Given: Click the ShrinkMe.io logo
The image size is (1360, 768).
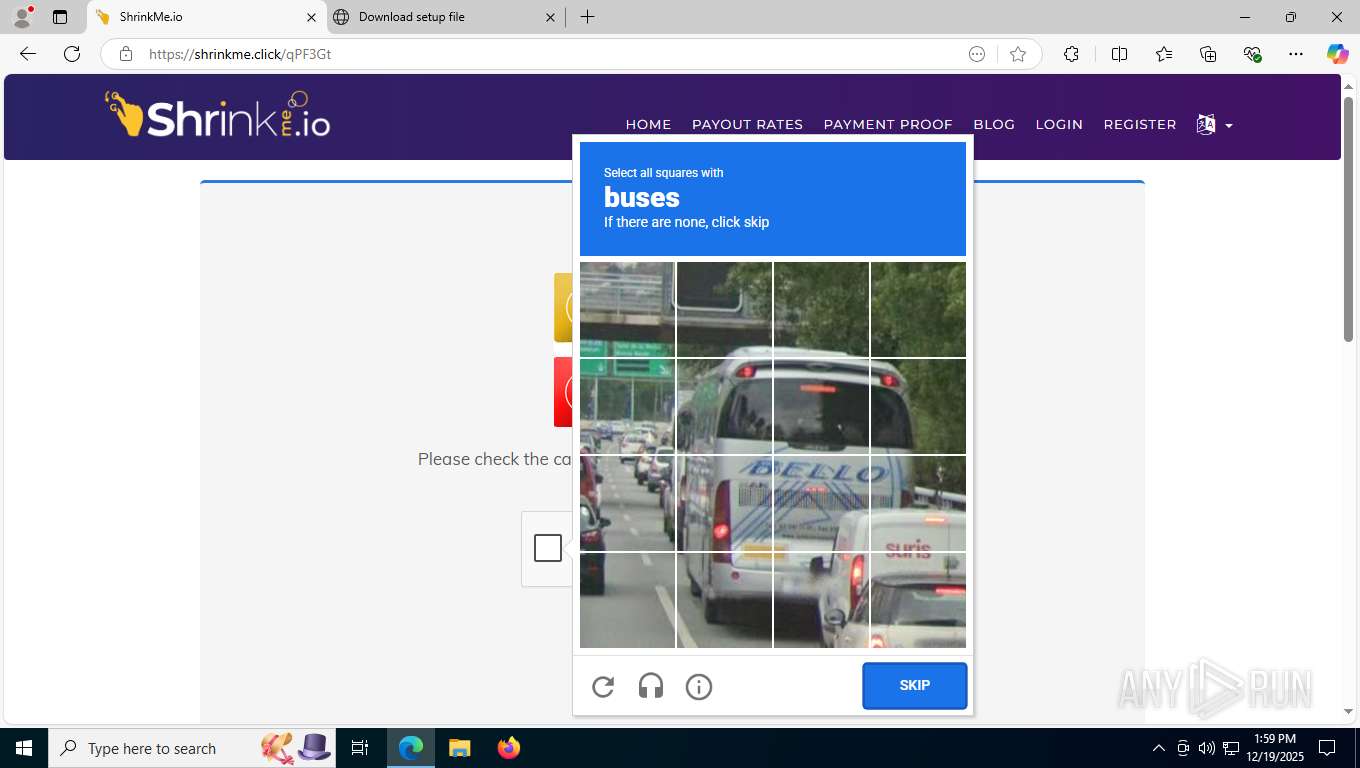Looking at the screenshot, I should pos(218,115).
